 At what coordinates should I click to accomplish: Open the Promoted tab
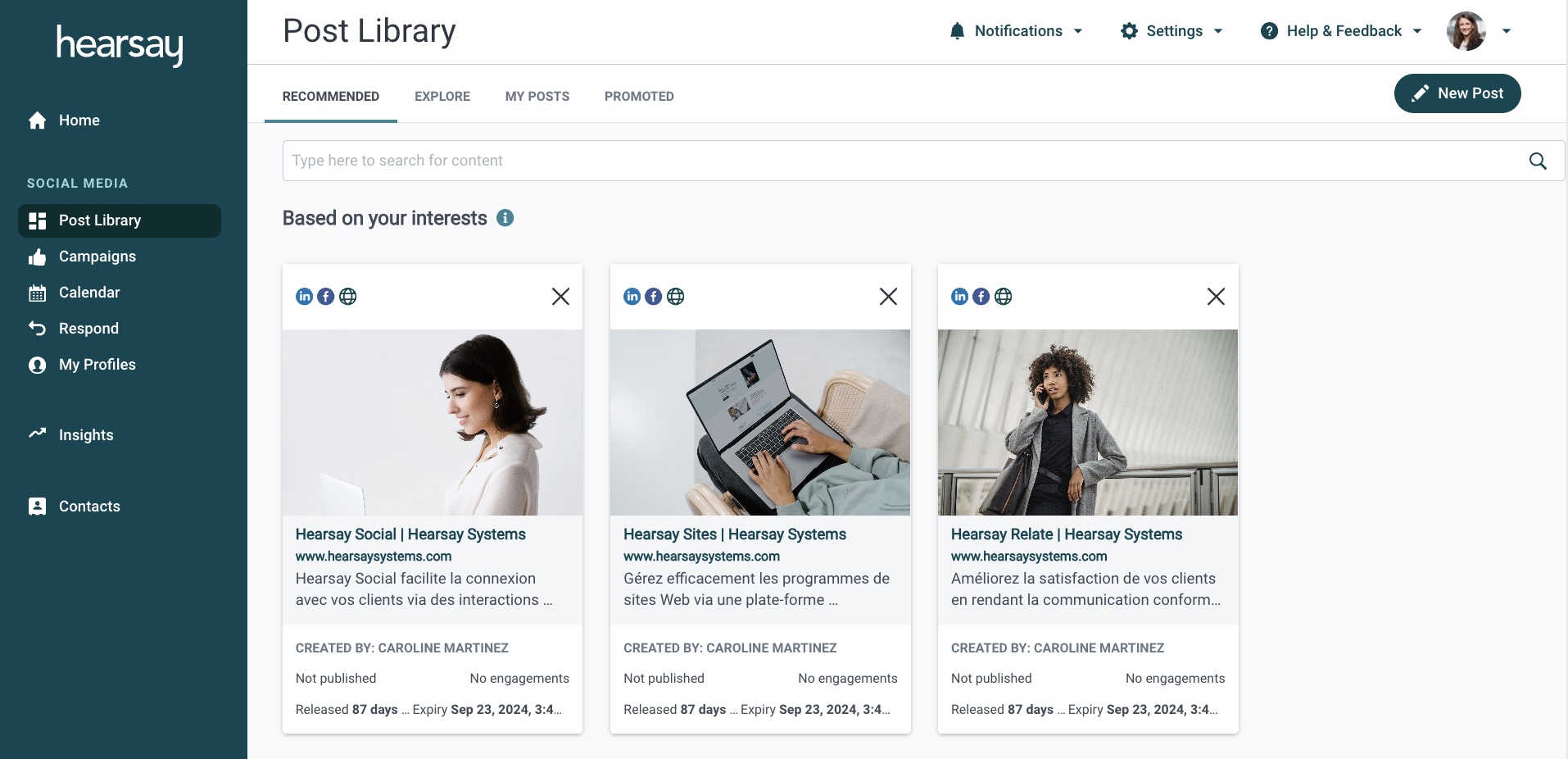point(639,97)
